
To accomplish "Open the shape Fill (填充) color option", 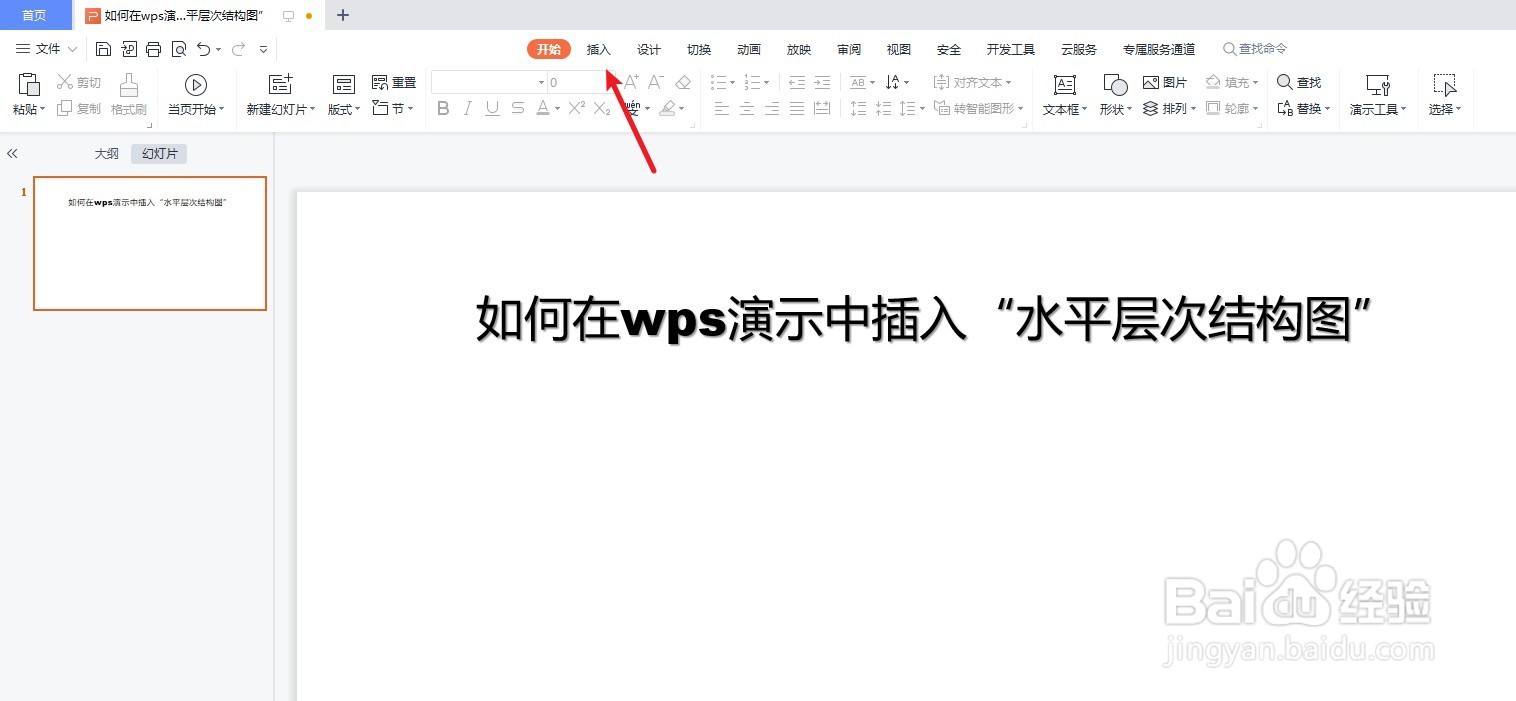I will click(1232, 82).
